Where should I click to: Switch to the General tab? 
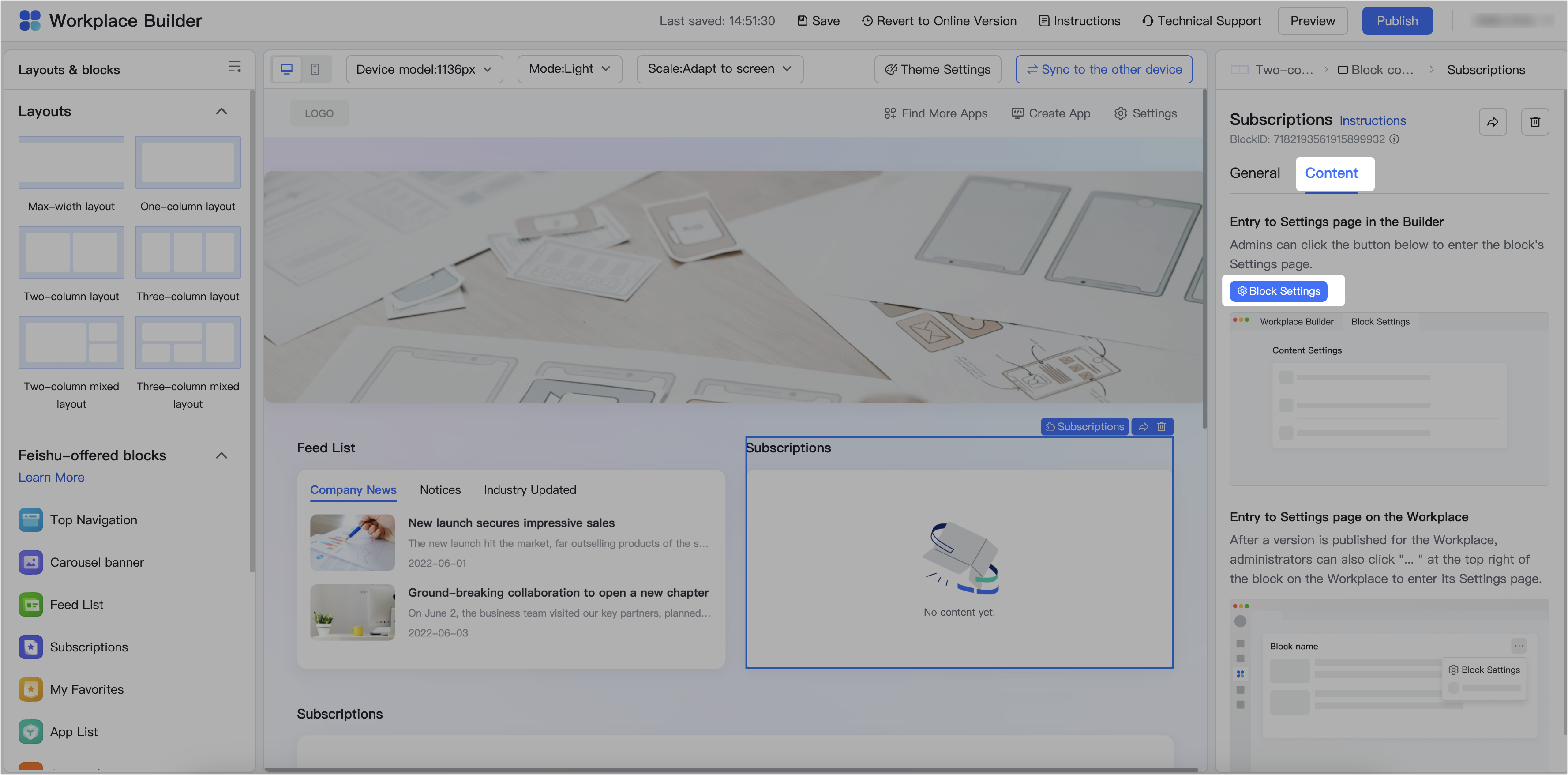tap(1254, 173)
